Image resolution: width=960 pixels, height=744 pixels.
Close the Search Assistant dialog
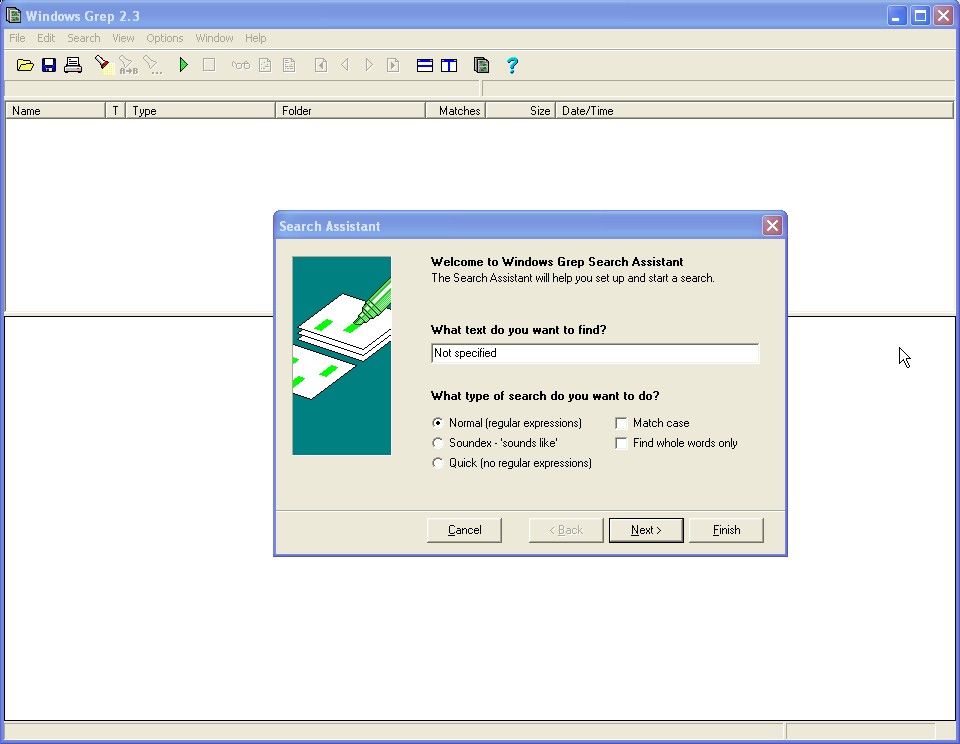click(x=772, y=226)
